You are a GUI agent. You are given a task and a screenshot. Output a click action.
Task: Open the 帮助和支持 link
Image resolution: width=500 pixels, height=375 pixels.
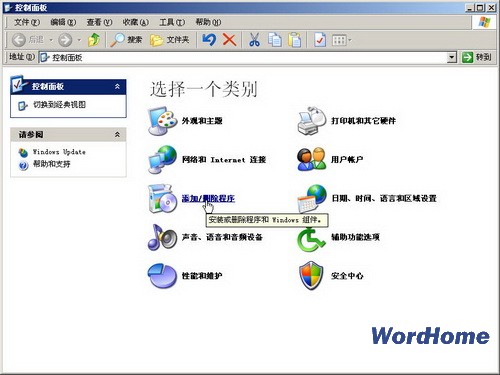pyautogui.click(x=51, y=164)
